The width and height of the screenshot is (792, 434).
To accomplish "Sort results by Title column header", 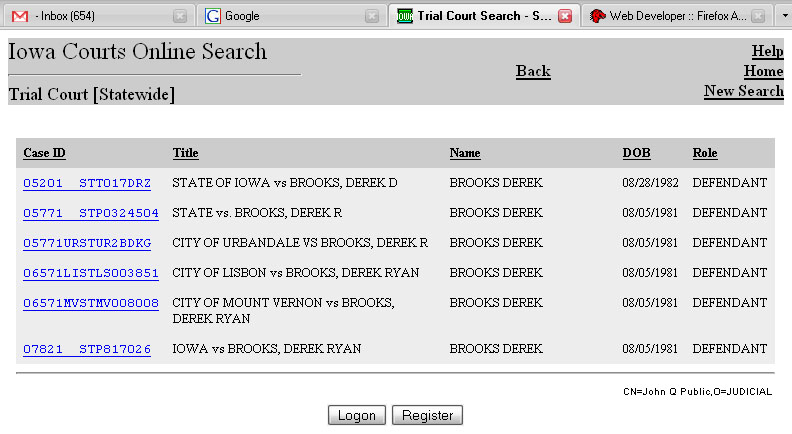I will (x=185, y=153).
